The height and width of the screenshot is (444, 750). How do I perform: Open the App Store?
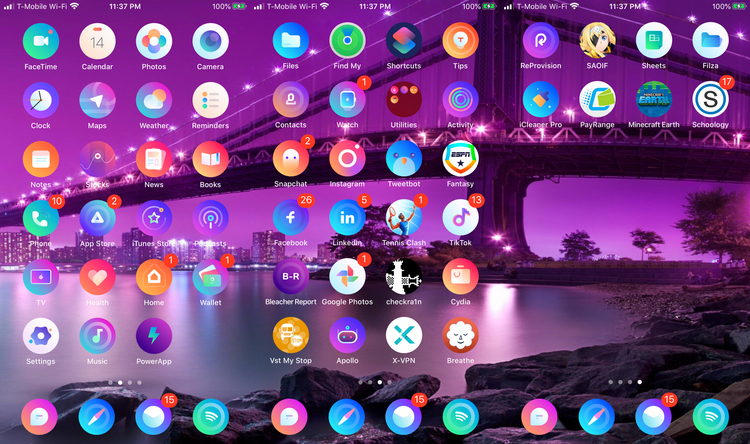97,218
